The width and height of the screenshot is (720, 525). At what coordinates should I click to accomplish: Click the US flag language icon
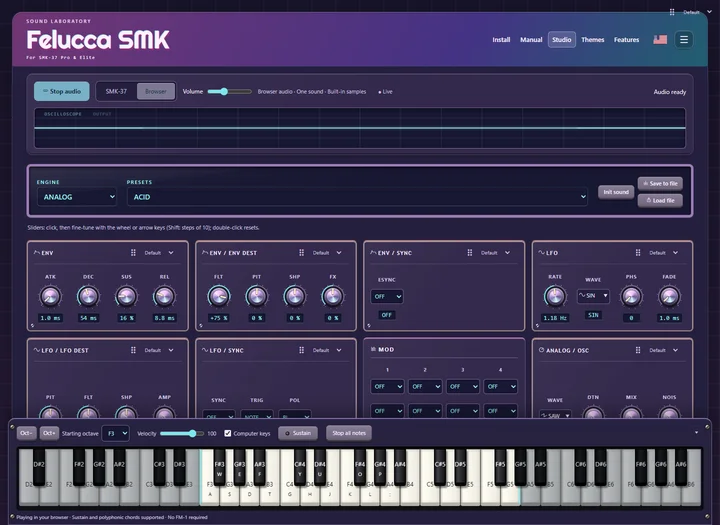pos(660,40)
